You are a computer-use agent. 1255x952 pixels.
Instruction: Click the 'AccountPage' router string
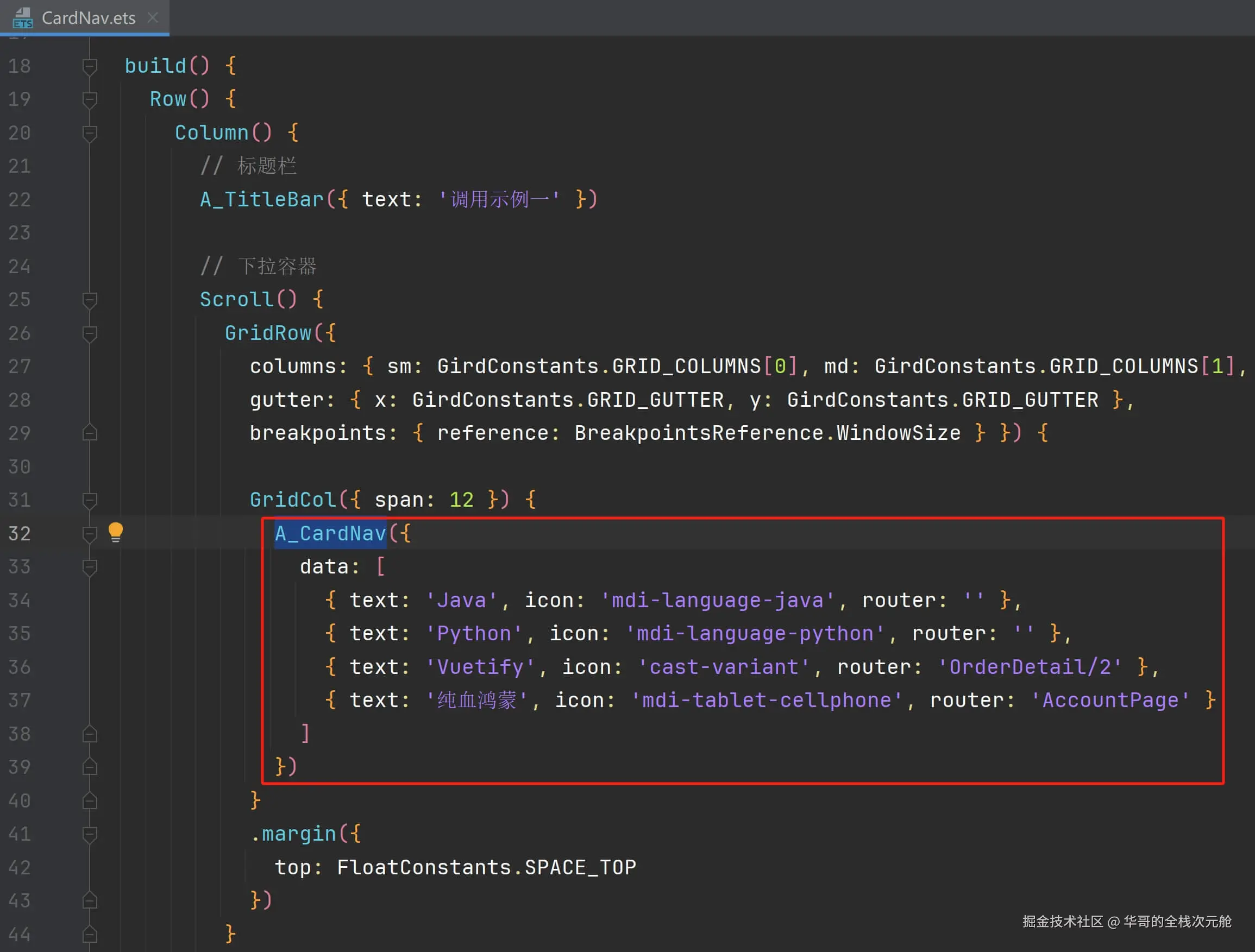click(x=1110, y=700)
